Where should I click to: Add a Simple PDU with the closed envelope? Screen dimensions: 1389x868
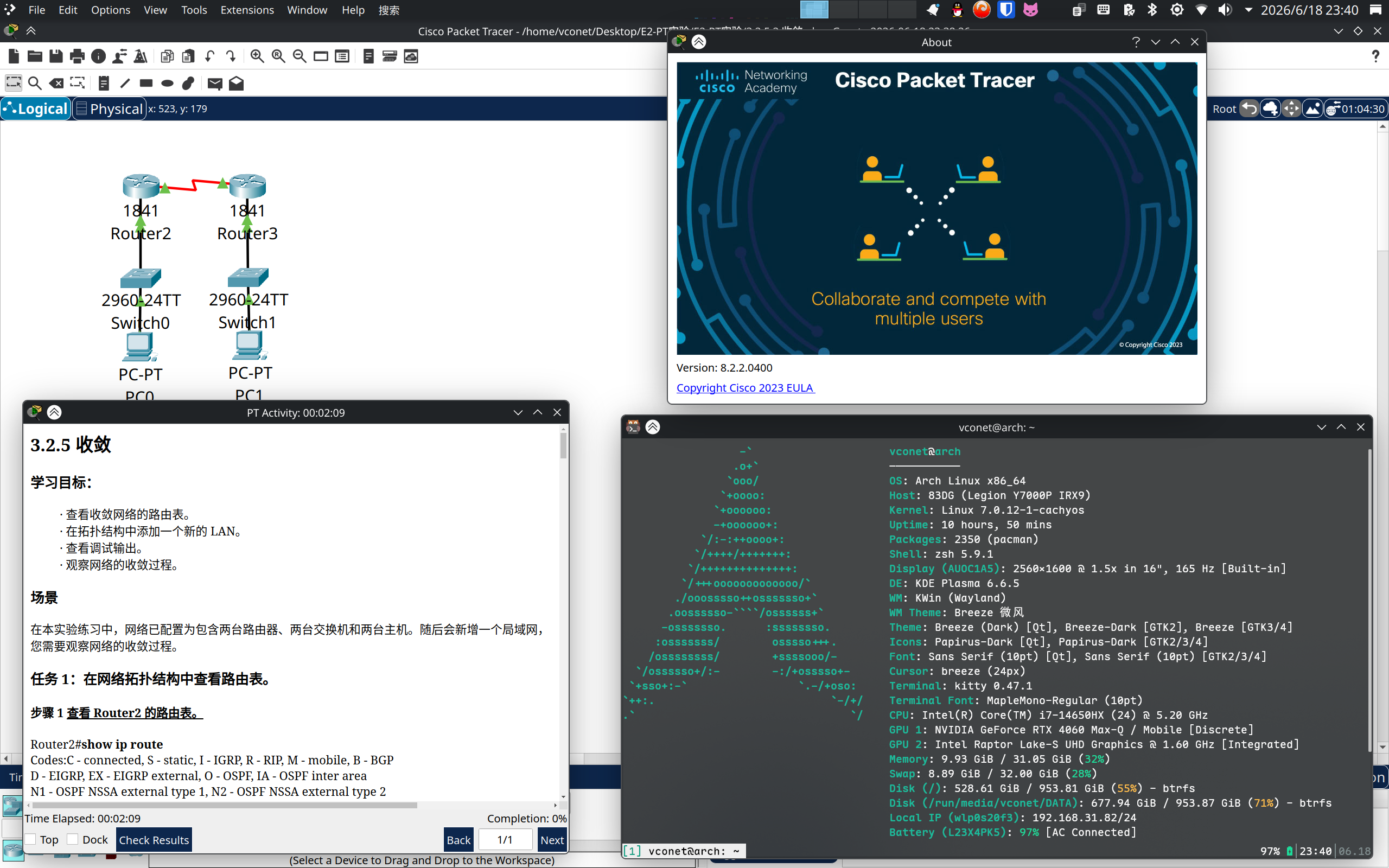pos(215,83)
